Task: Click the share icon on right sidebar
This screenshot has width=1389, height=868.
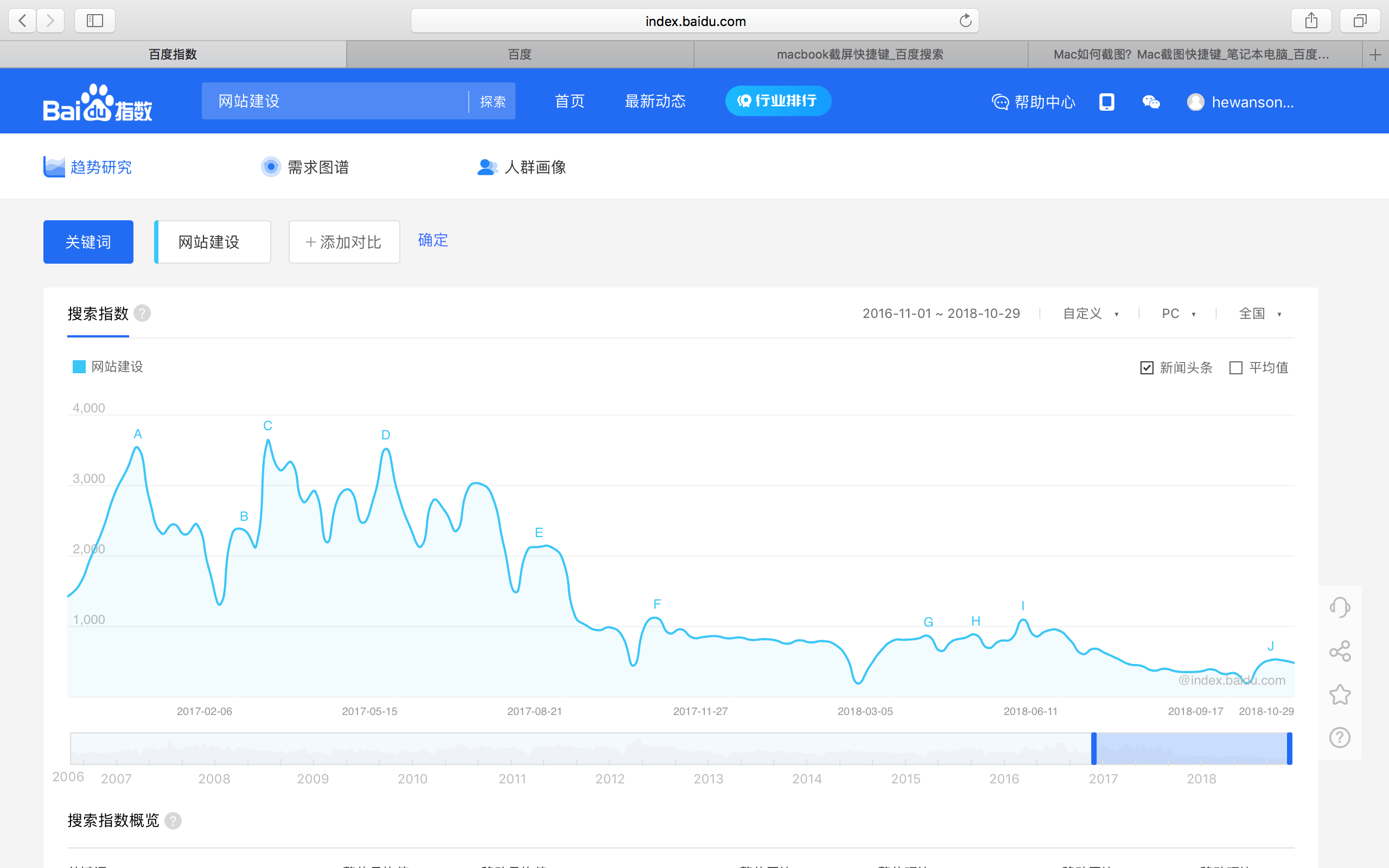Action: coord(1339,651)
